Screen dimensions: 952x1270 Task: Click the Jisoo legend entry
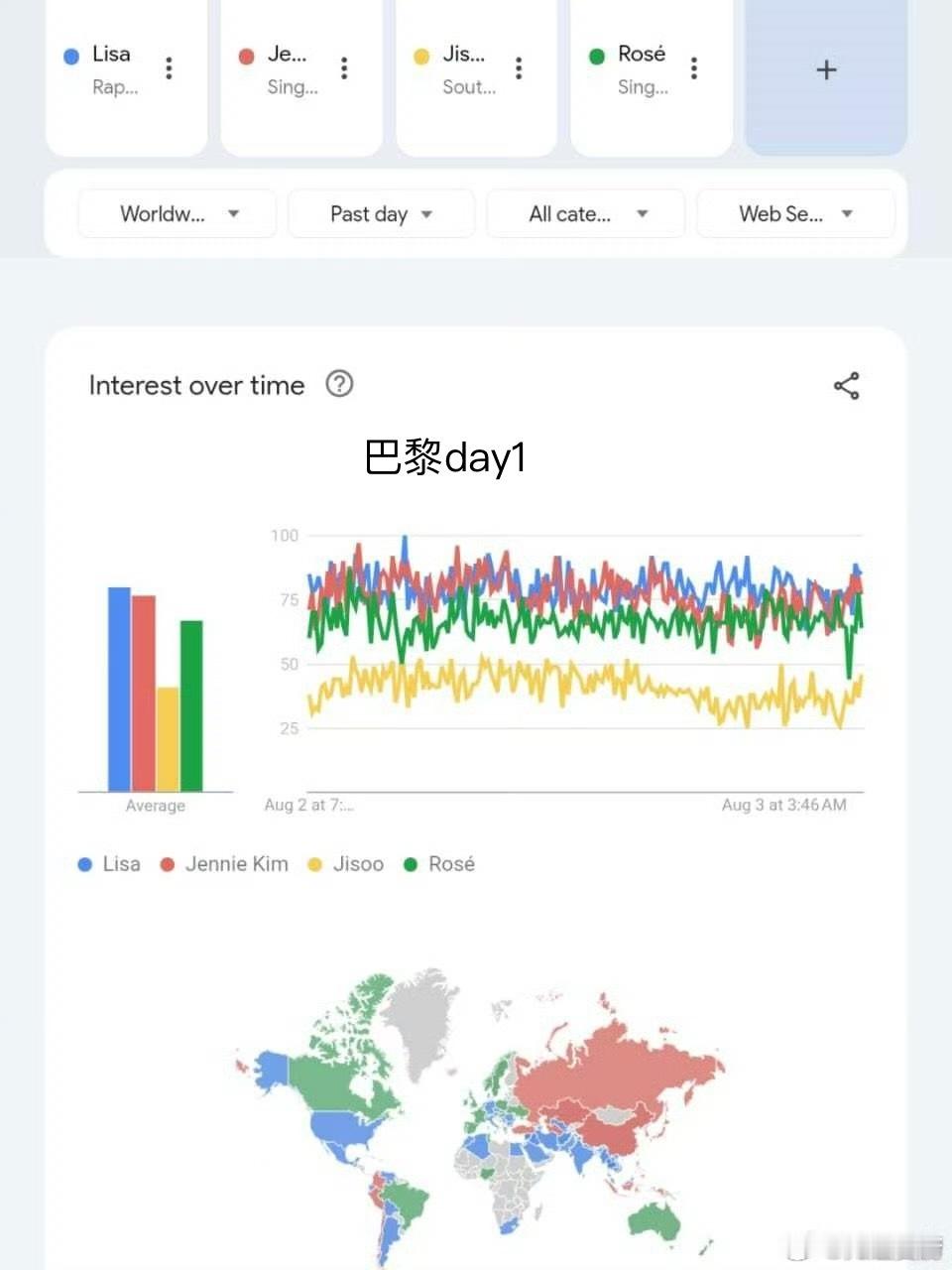[346, 864]
